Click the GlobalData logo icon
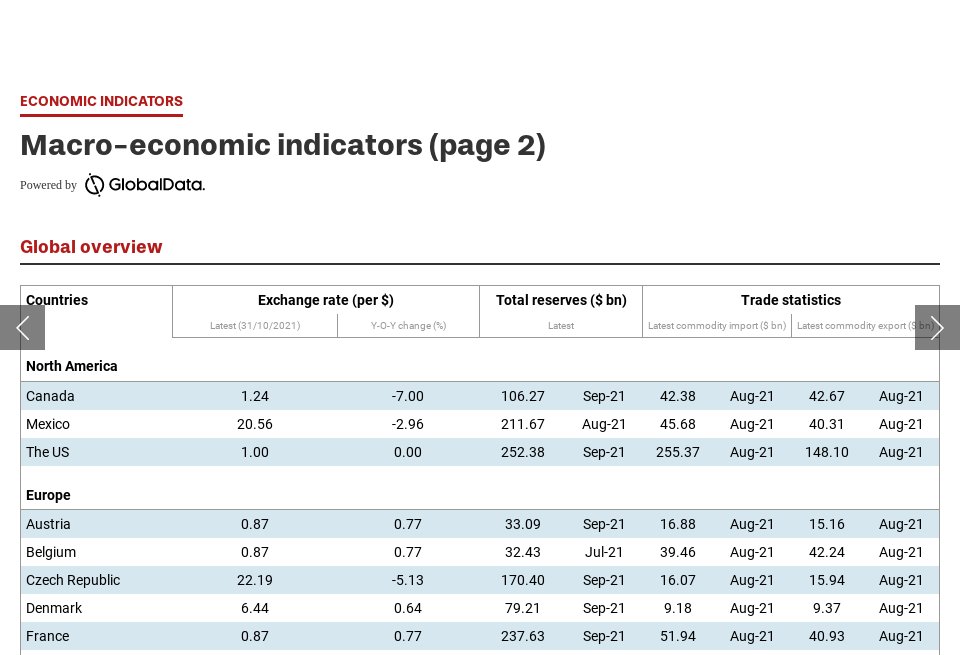 click(x=94, y=185)
